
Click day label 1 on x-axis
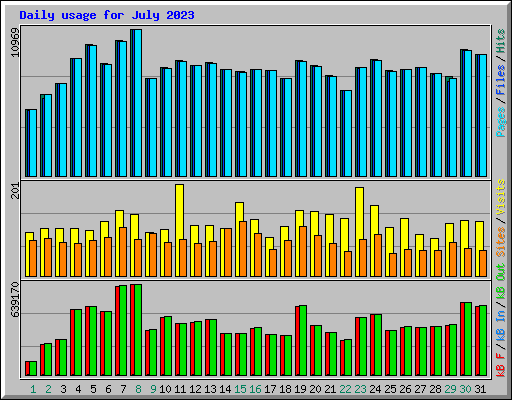coord(33,389)
